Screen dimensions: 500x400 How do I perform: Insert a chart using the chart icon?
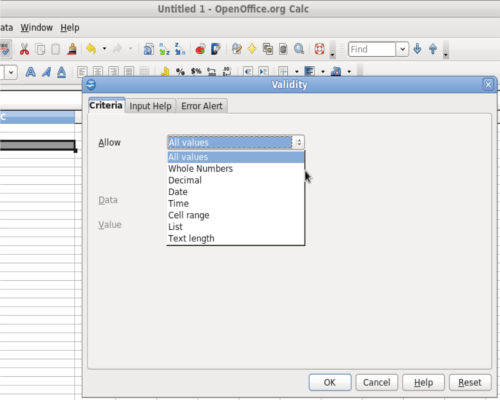click(200, 49)
